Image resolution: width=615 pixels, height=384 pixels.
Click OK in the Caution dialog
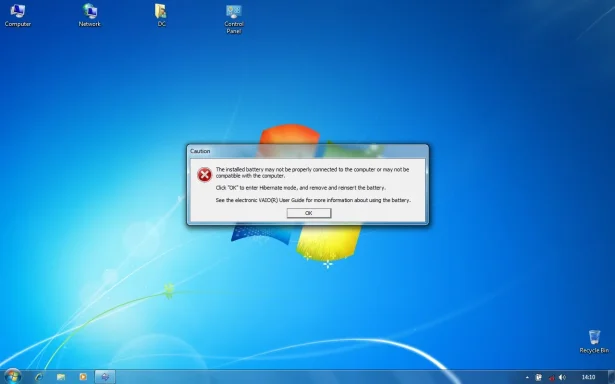click(x=309, y=213)
